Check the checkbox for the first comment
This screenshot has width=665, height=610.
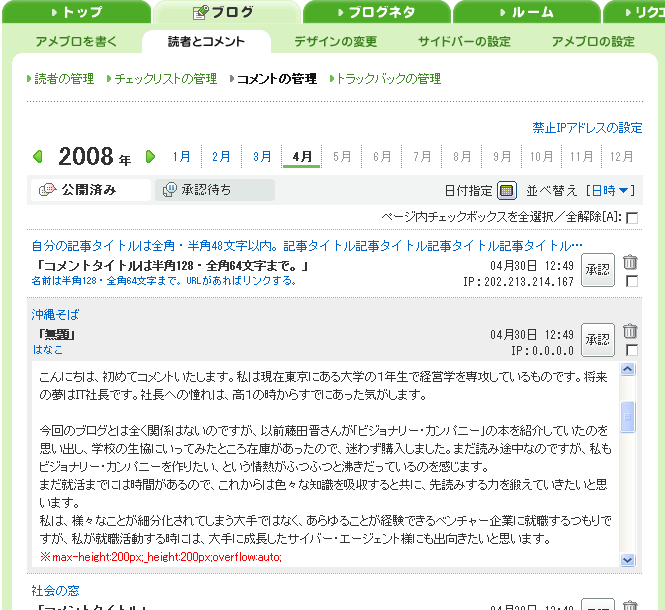632,281
